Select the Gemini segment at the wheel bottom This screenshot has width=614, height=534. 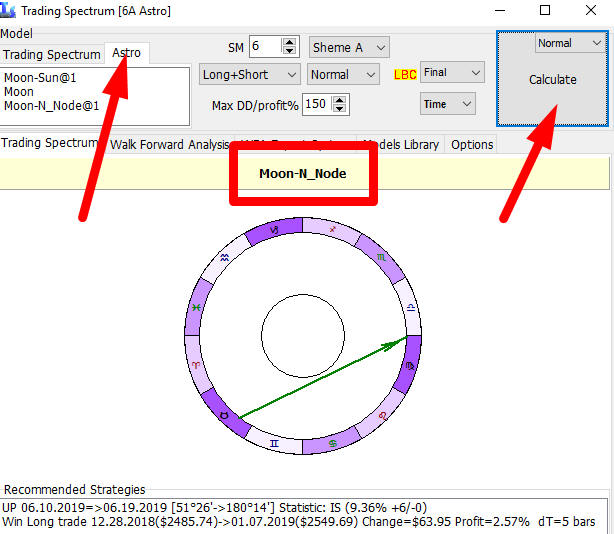pyautogui.click(x=273, y=441)
